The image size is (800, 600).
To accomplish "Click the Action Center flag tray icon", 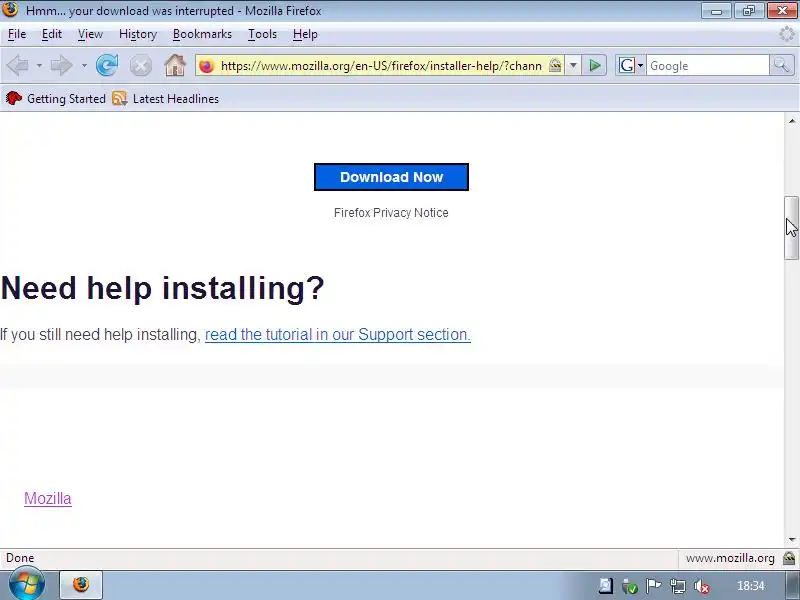I will pos(654,586).
